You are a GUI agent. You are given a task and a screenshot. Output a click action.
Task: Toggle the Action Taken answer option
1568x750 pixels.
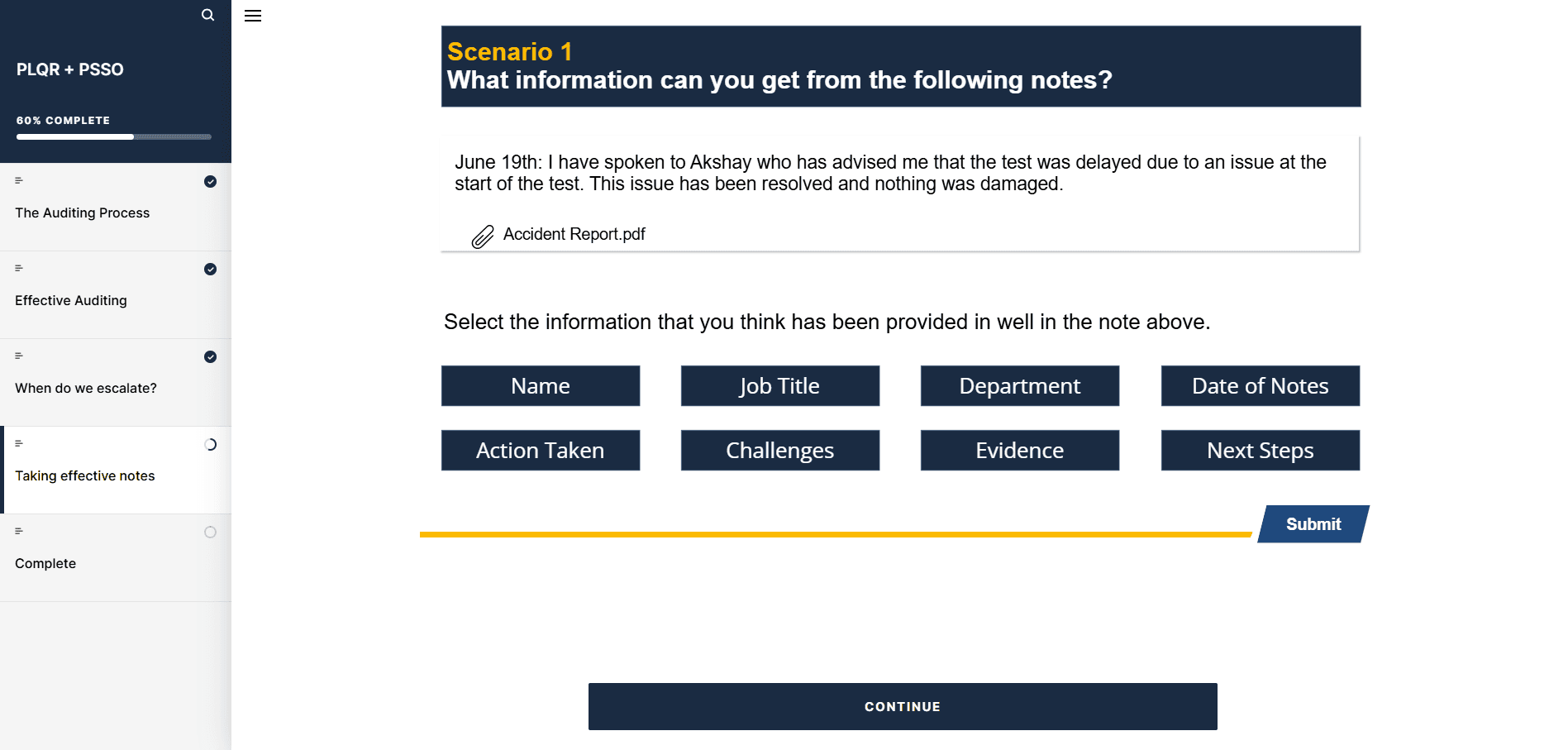(x=540, y=450)
